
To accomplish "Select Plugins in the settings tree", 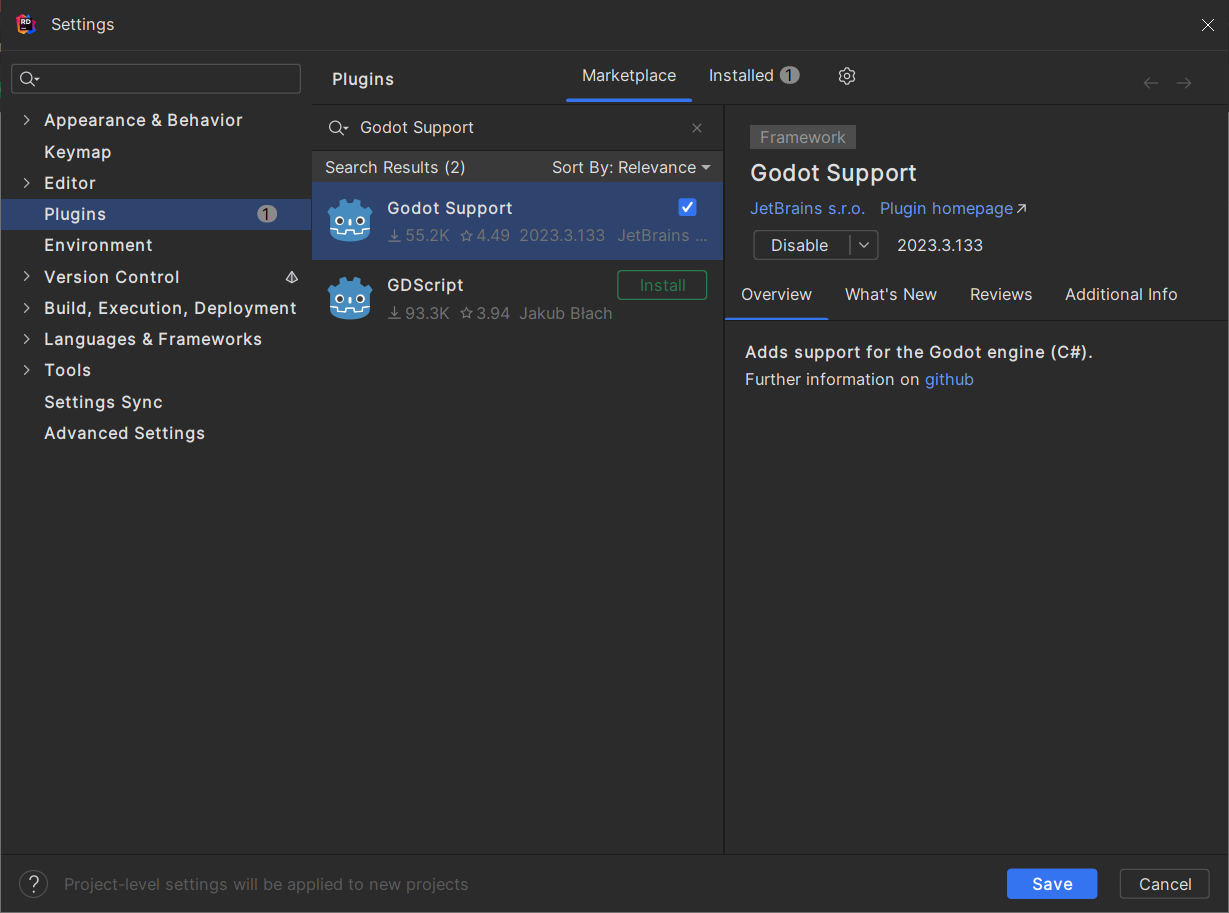I will point(156,214).
